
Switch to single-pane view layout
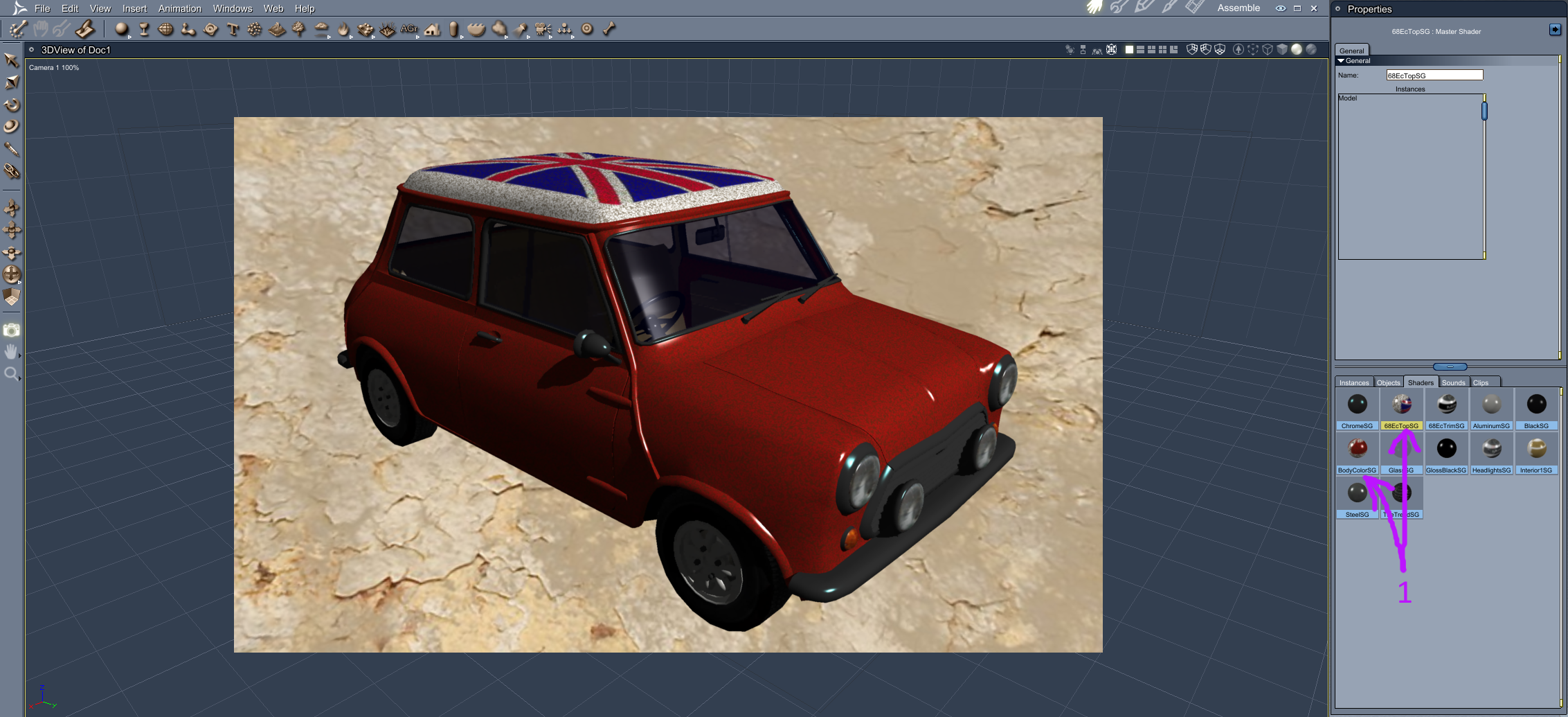coord(1129,49)
